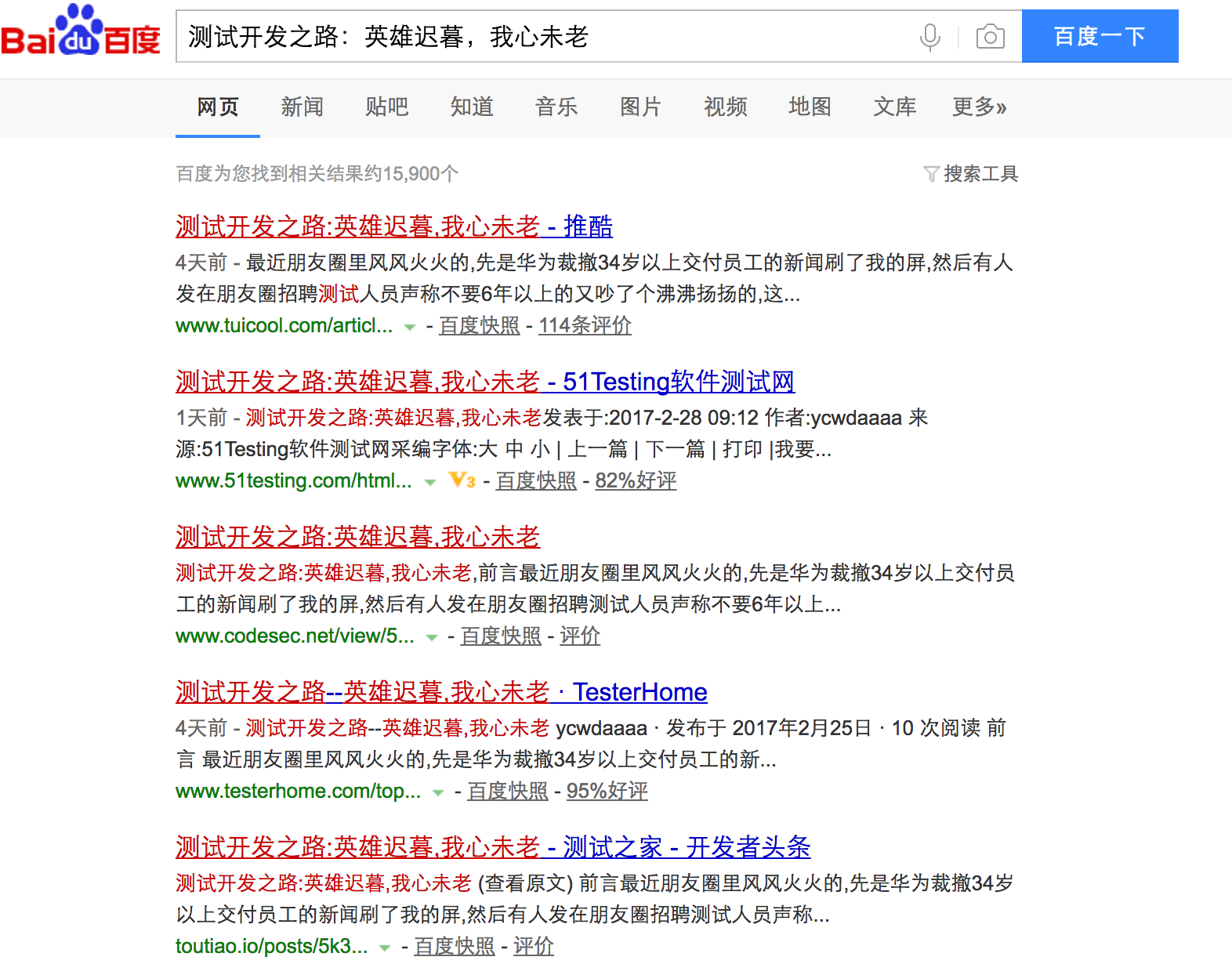Expand dropdown arrow next to testerhome.com URL
The image size is (1232, 964).
438,792
